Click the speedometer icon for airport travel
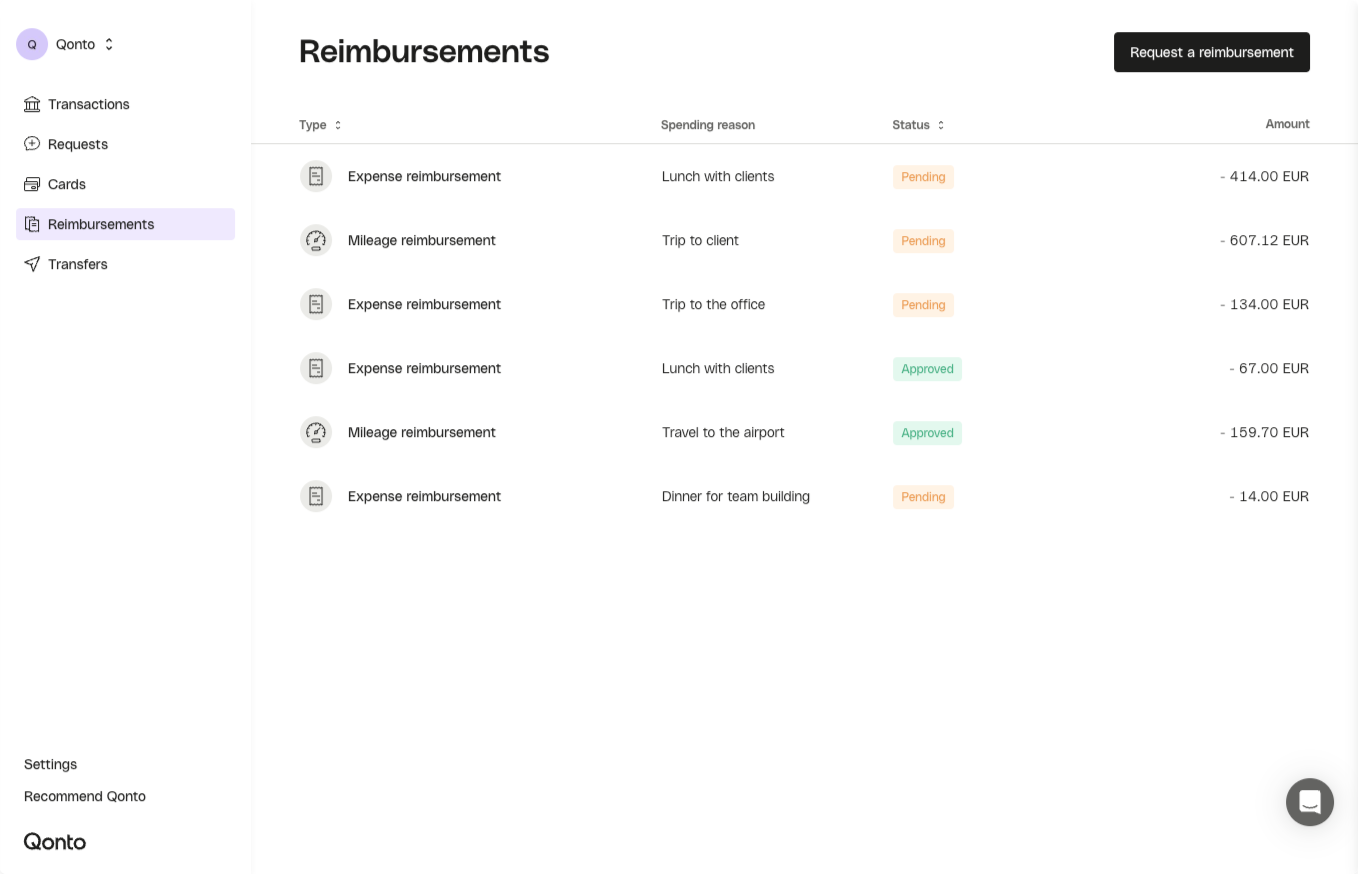 (x=316, y=432)
